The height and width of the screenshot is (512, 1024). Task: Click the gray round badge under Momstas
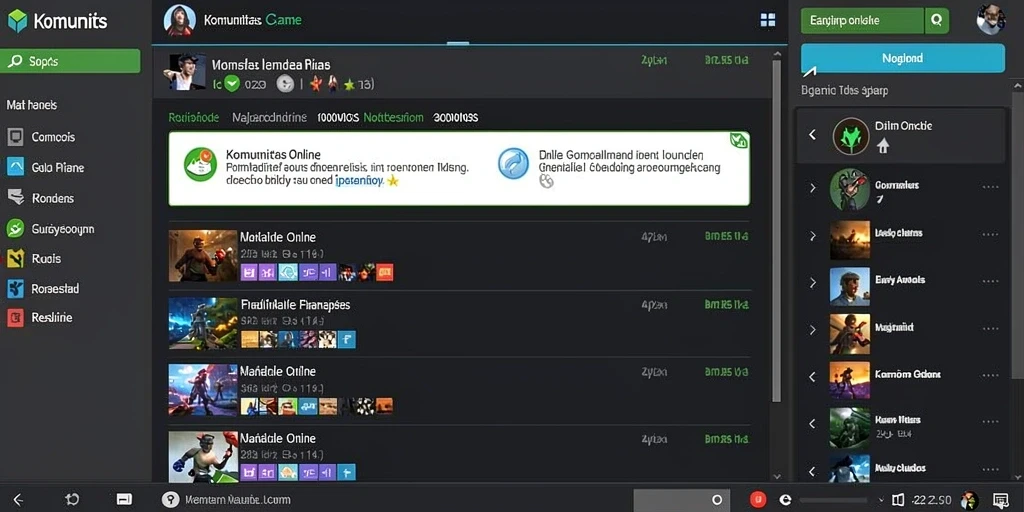pyautogui.click(x=285, y=83)
